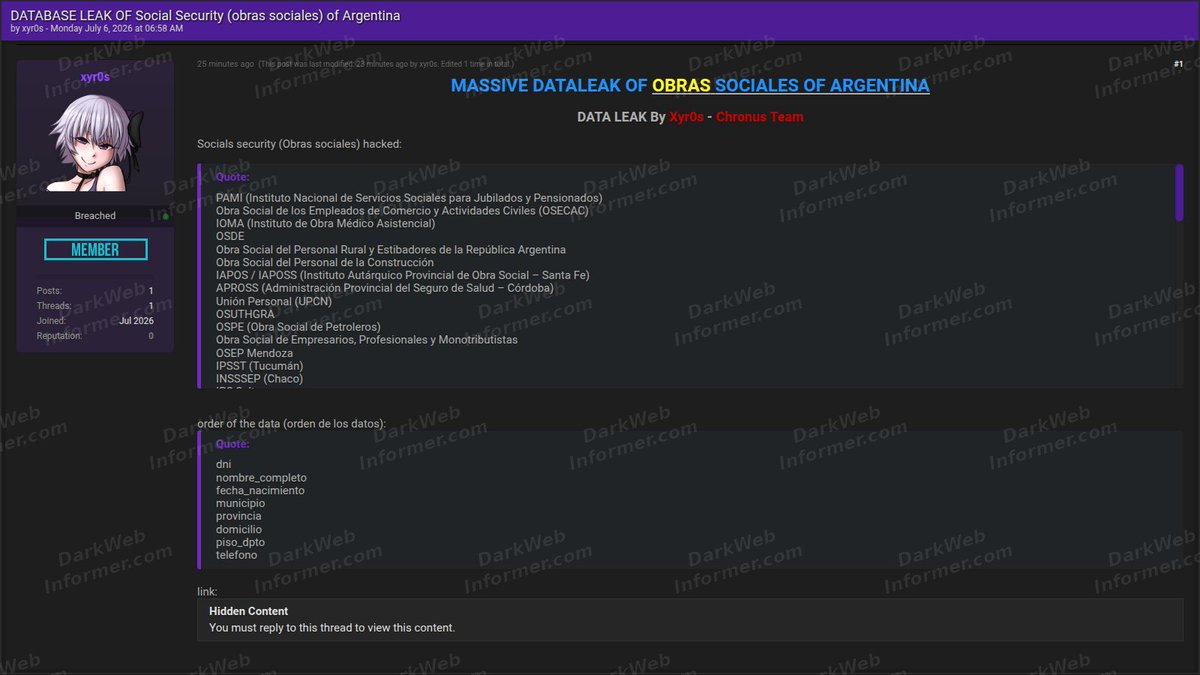The width and height of the screenshot is (1200, 675).
Task: Click the MASSIVE DATALEAK heading
Action: [690, 86]
